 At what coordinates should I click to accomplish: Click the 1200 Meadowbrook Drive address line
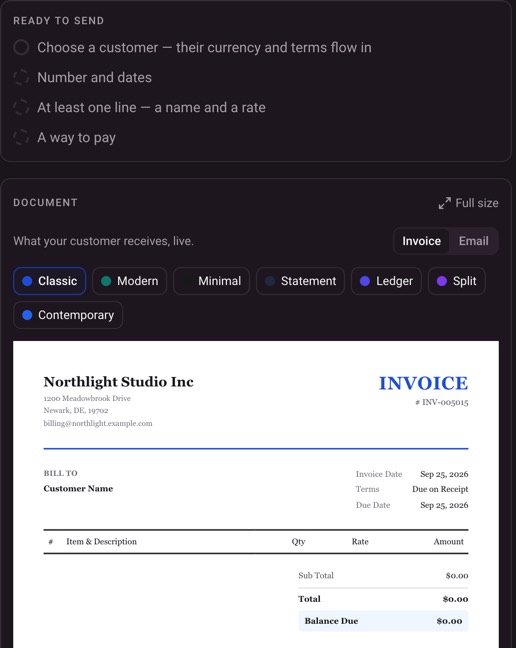[87, 398]
